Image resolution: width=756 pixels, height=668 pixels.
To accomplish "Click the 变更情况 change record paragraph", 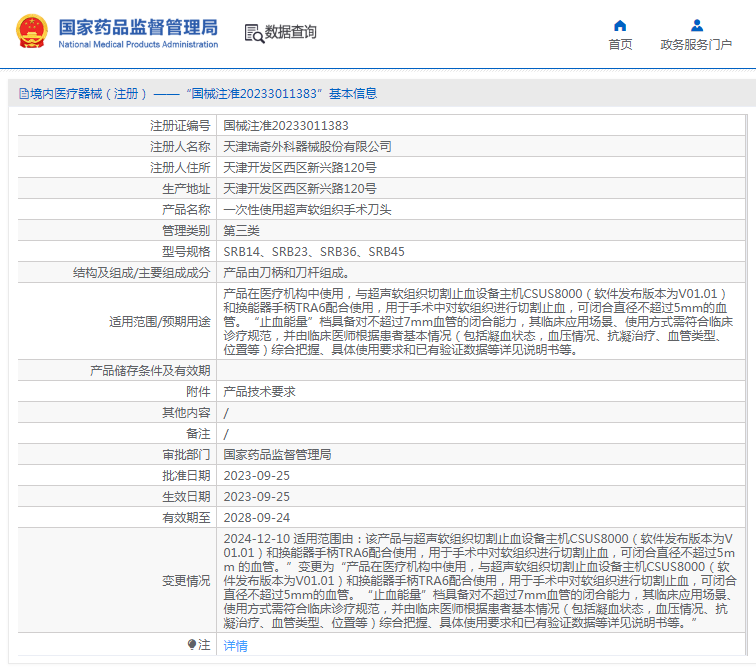I will click(x=480, y=581).
